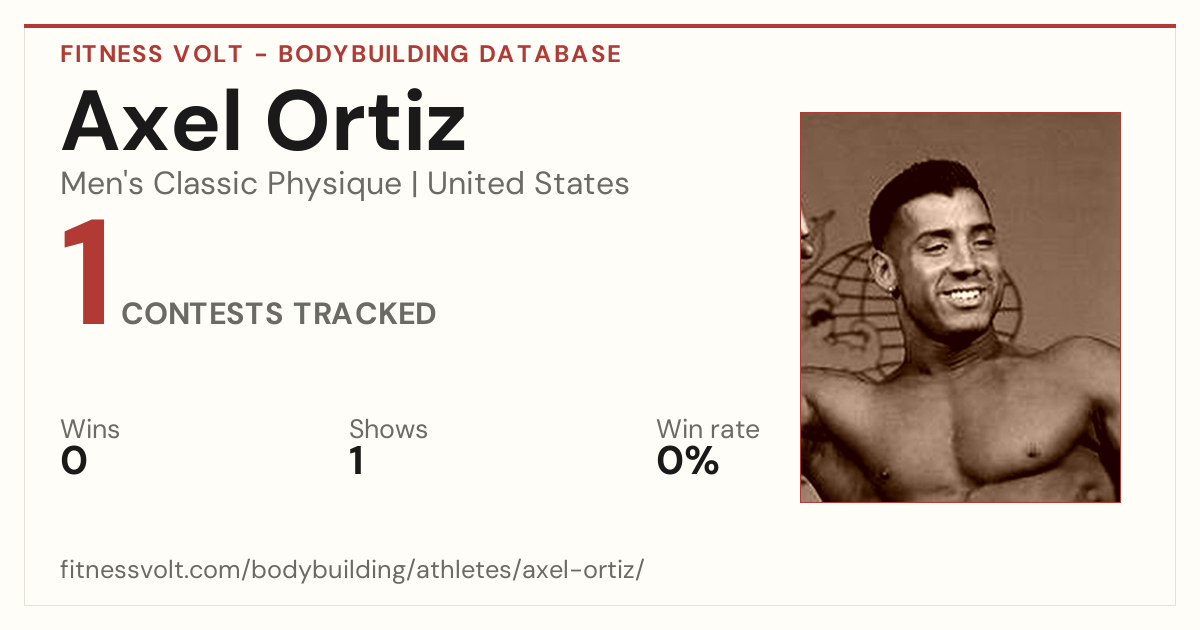Screen dimensions: 1200x630
Task: Select the Shows value 1
Action: click(x=356, y=461)
